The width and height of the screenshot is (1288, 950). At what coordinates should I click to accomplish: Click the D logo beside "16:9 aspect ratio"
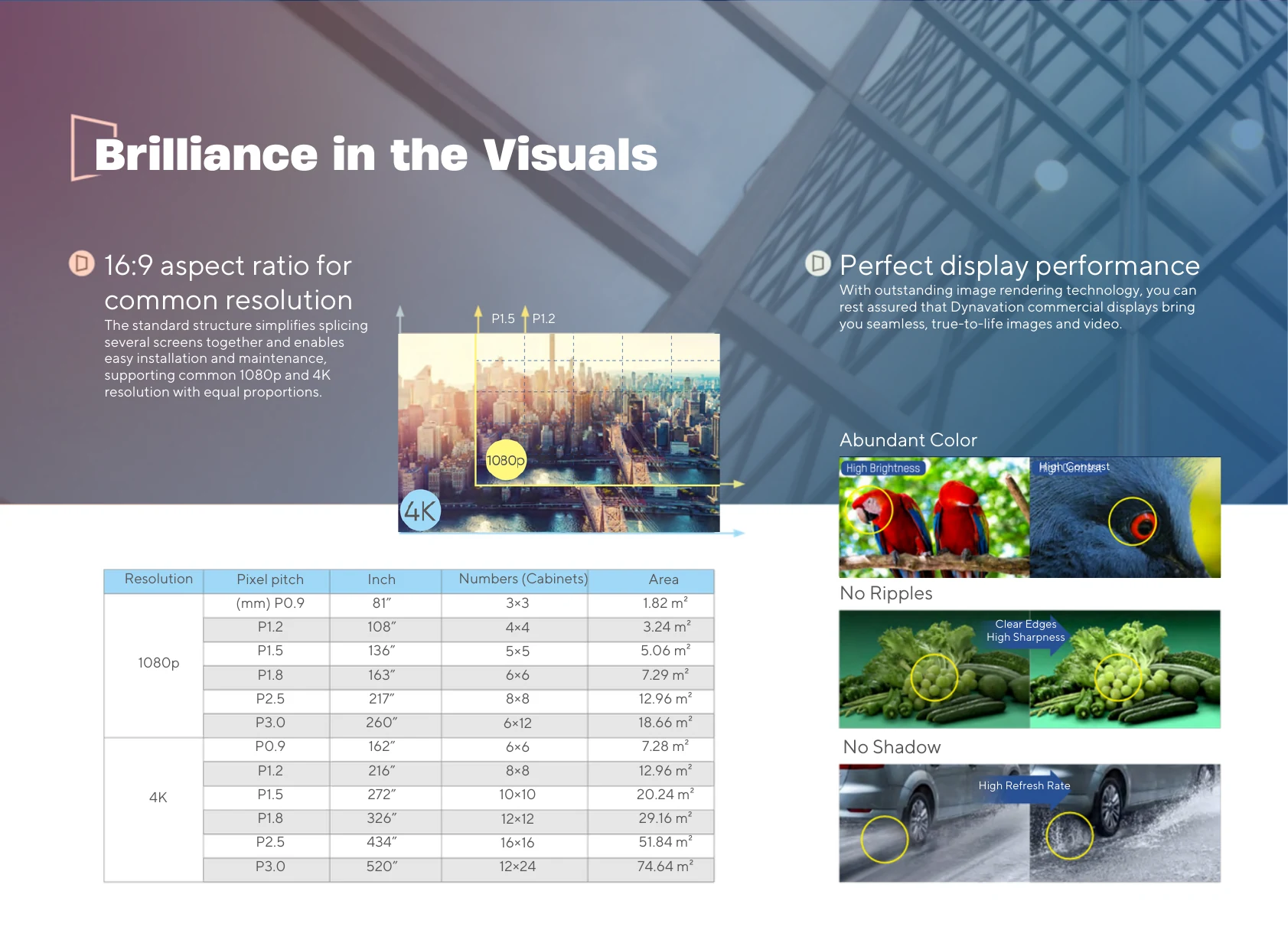81,263
